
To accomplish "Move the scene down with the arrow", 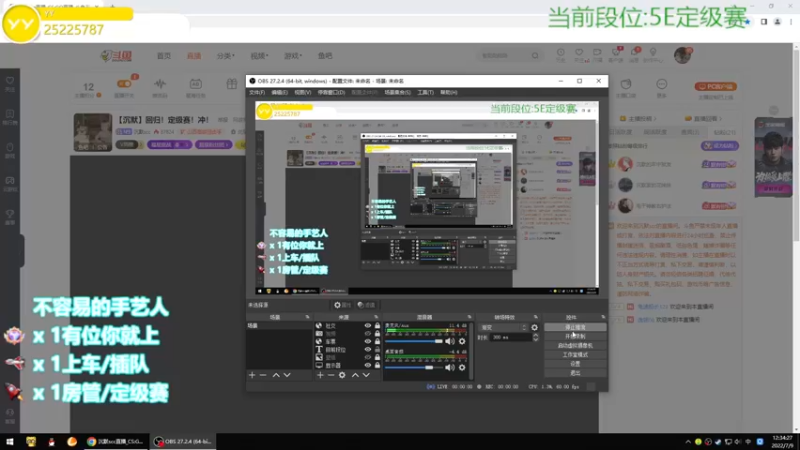I will 287,375.
